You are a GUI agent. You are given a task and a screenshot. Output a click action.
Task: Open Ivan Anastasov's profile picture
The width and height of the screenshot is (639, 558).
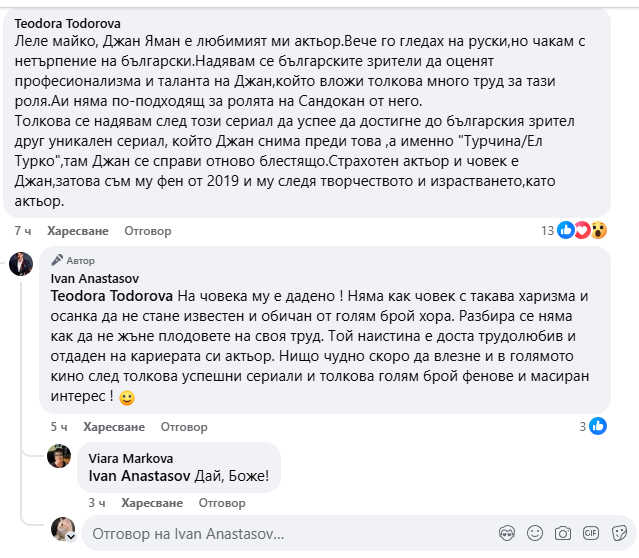point(22,264)
